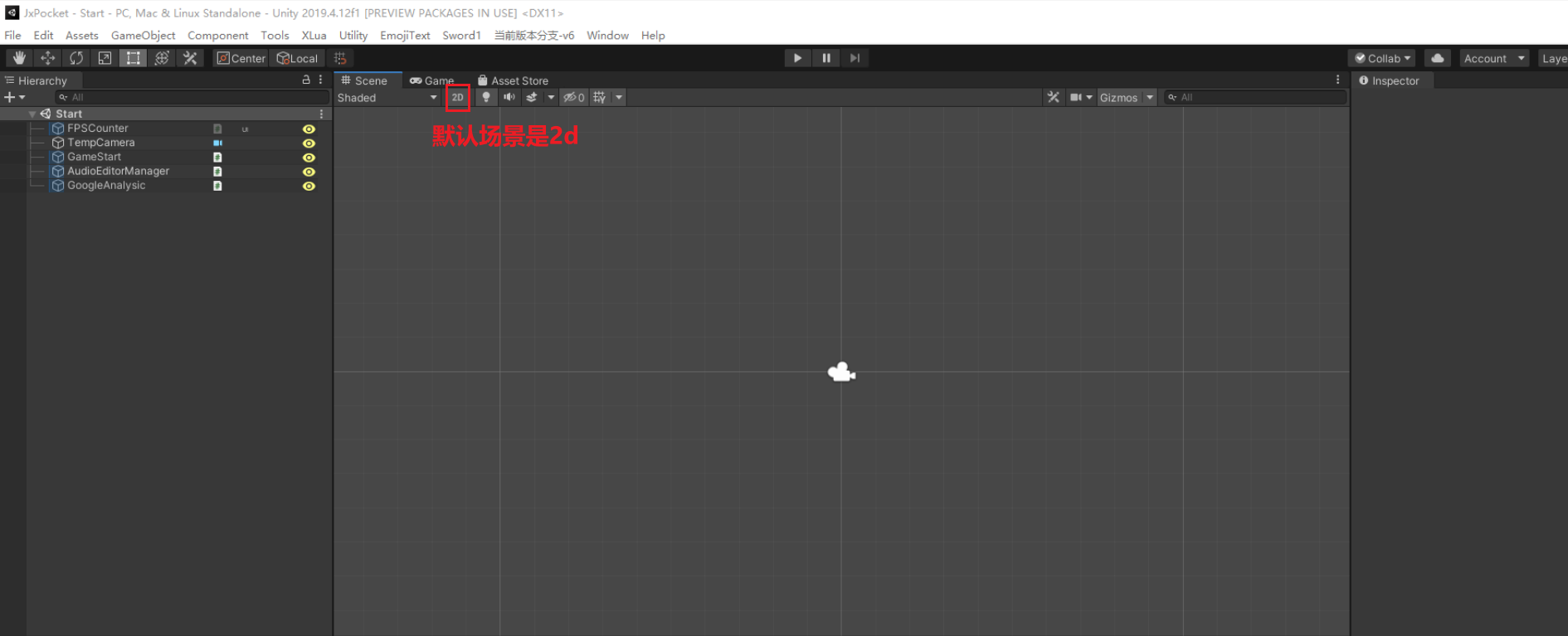This screenshot has height=636, width=1568.
Task: Select the Rotate tool
Action: pos(76,58)
